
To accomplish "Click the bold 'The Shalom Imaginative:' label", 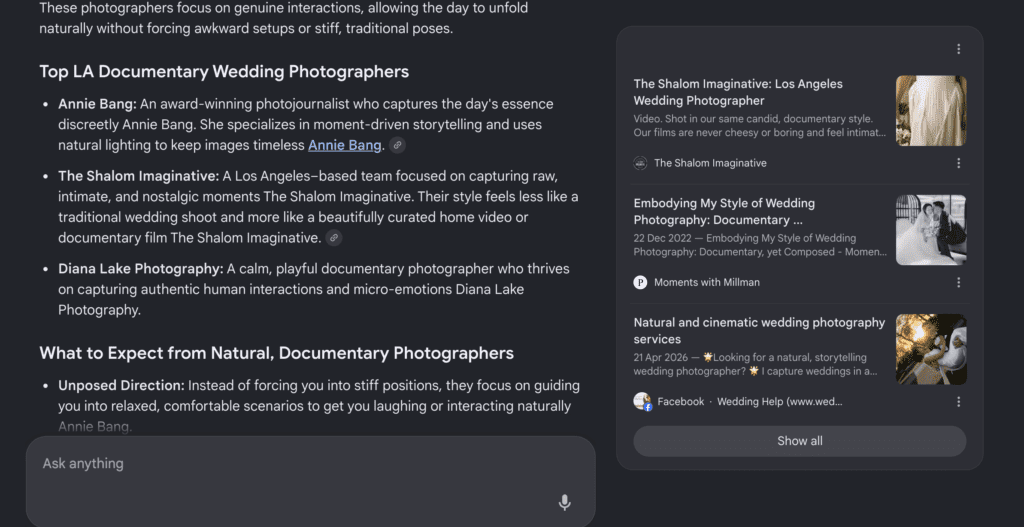I will click(x=138, y=177).
